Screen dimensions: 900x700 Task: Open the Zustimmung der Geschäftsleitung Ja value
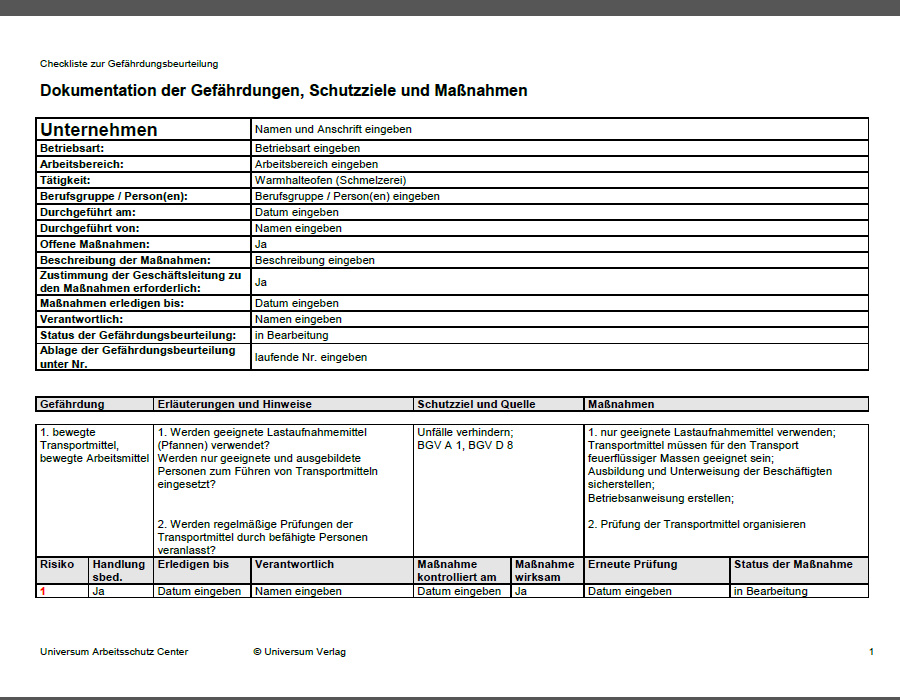pyautogui.click(x=560, y=282)
